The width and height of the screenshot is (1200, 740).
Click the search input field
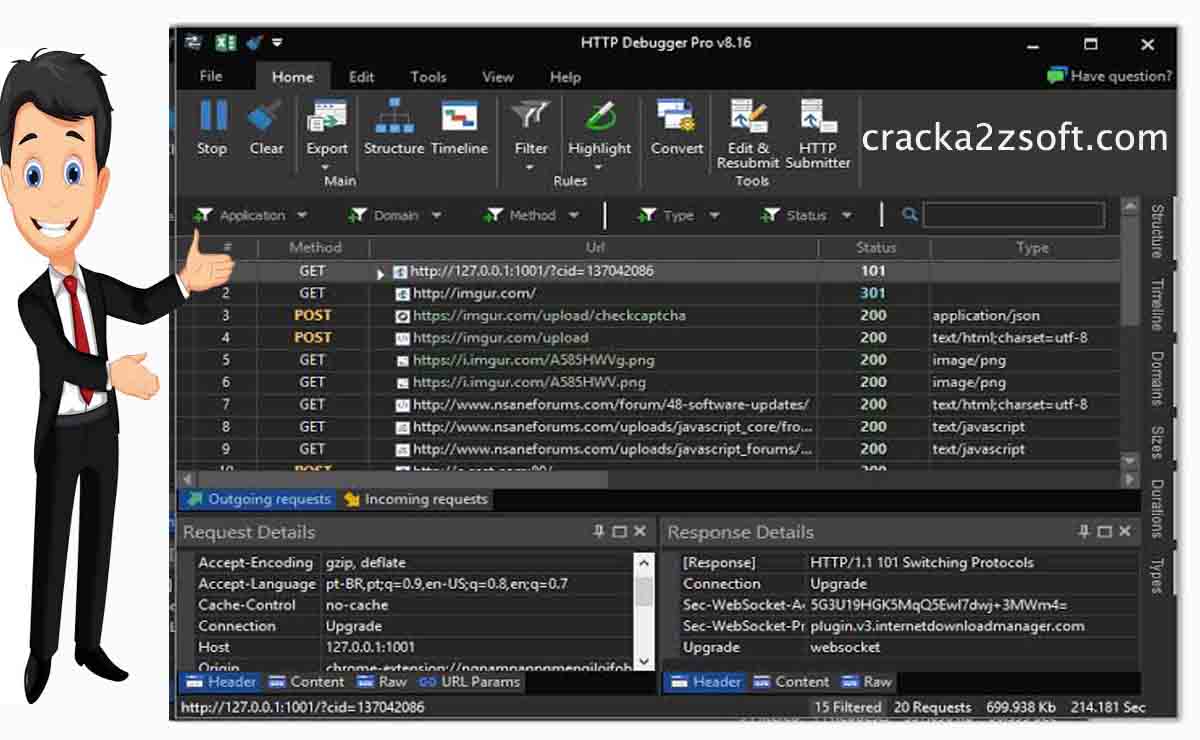coord(1014,215)
